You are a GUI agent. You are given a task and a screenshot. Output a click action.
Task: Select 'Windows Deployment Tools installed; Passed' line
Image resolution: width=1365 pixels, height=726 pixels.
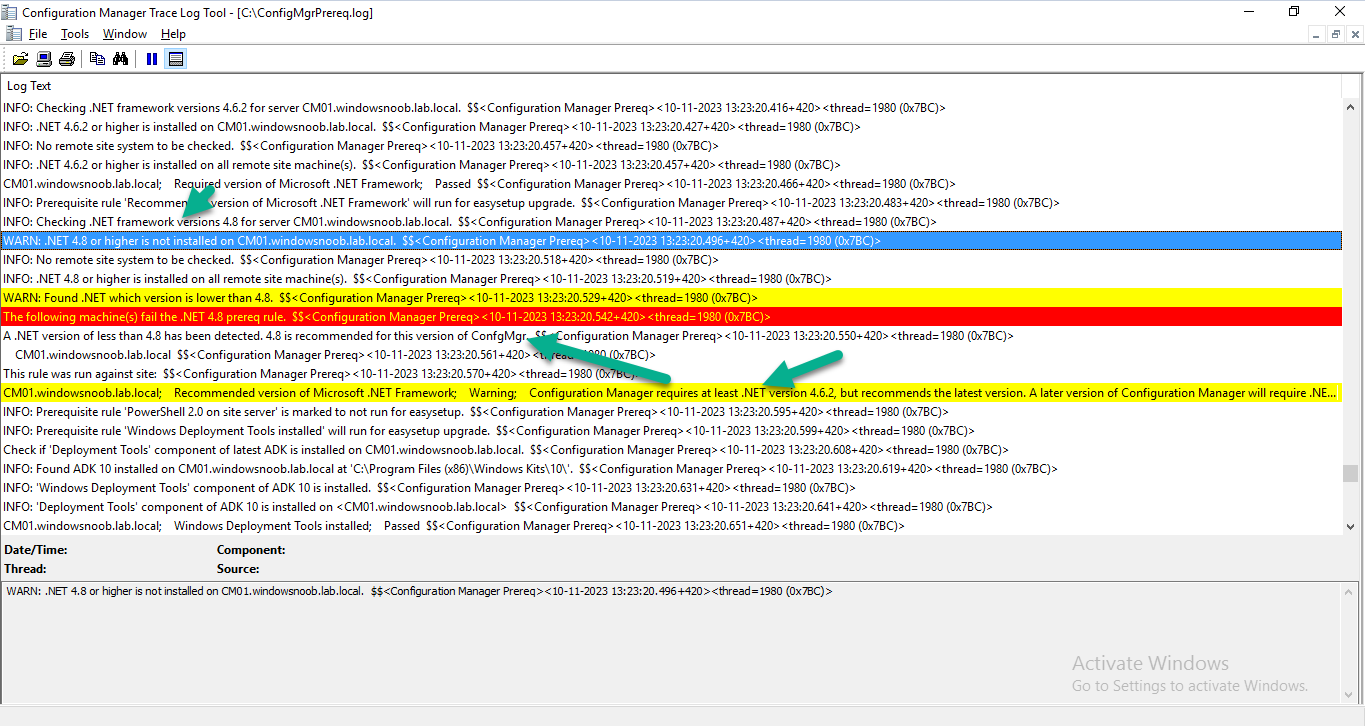(x=672, y=526)
